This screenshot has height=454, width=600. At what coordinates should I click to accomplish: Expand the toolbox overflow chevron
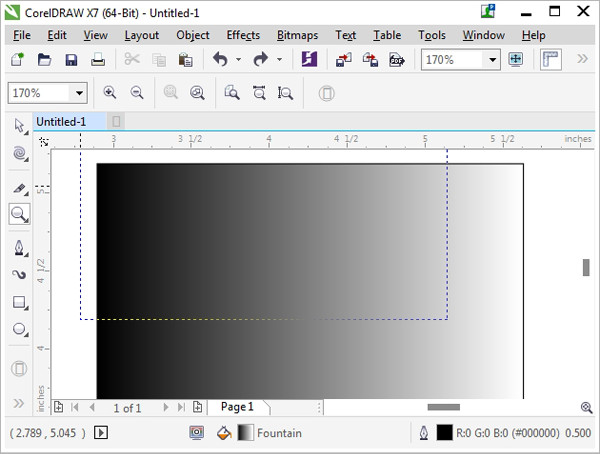tap(18, 403)
